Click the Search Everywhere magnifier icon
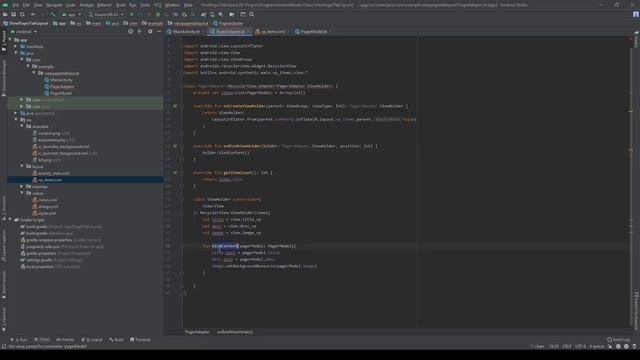 pos(251,14)
